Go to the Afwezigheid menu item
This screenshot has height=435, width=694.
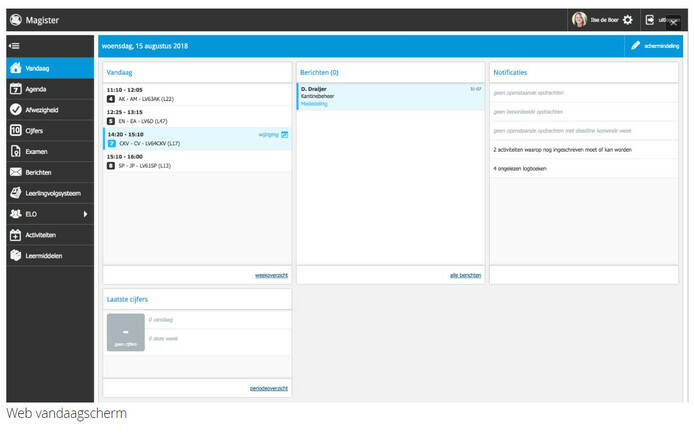[50, 110]
